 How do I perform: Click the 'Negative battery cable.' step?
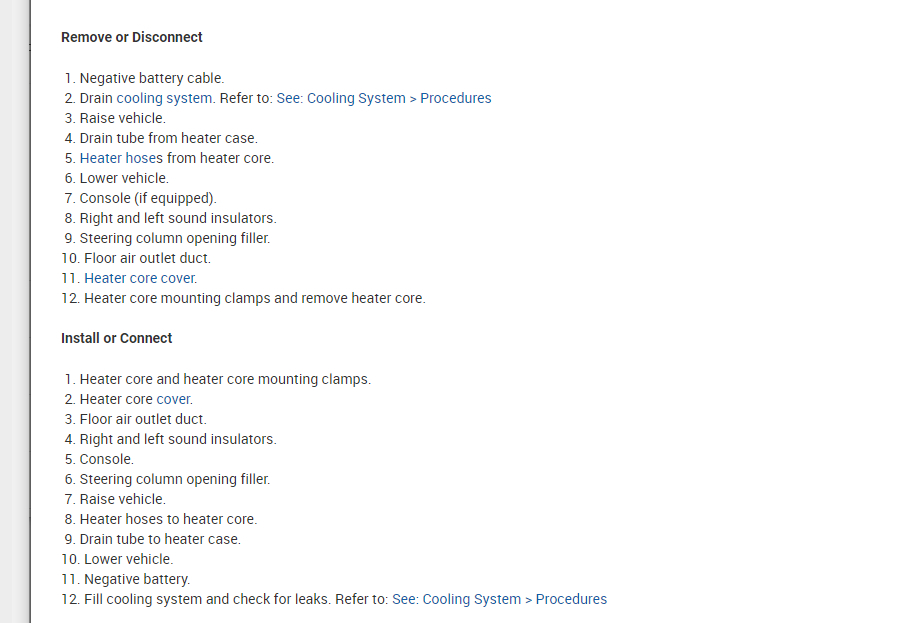coord(152,78)
